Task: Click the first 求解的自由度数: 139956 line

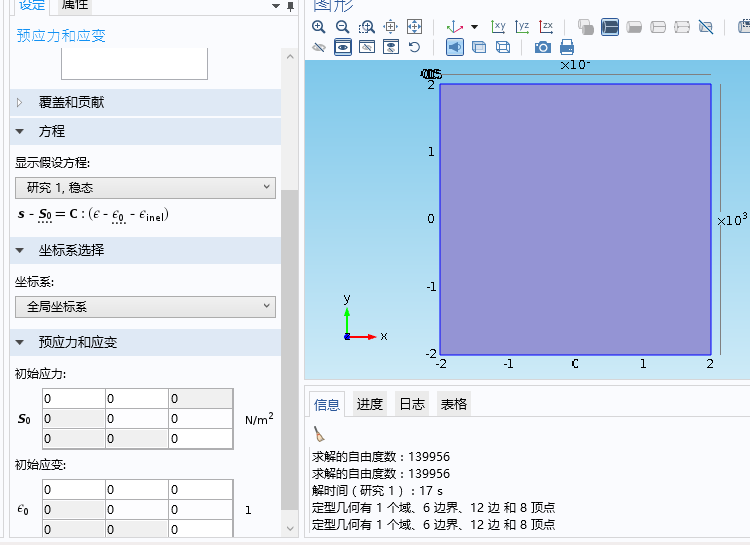Action: tap(381, 457)
